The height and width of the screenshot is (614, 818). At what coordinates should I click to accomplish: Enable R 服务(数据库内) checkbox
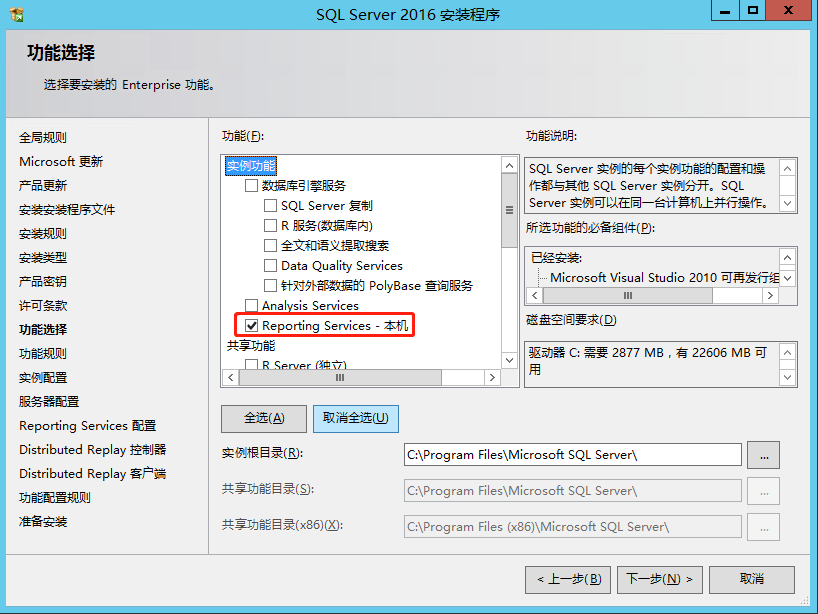pyautogui.click(x=270, y=225)
